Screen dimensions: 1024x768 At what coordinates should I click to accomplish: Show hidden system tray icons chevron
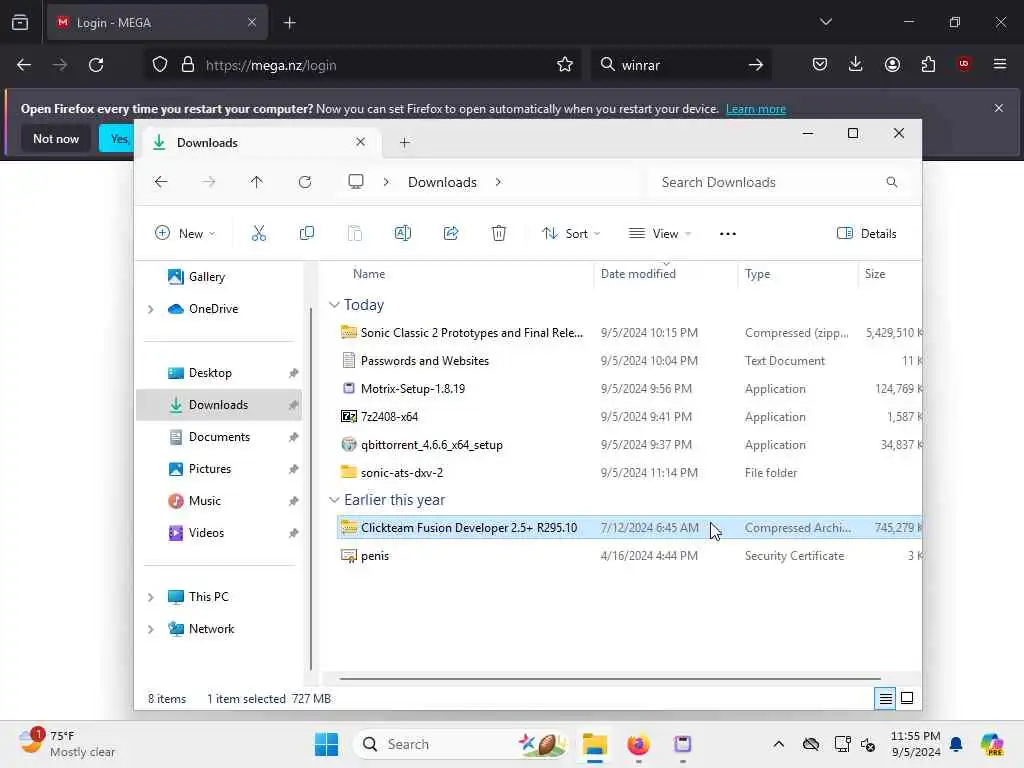click(x=778, y=744)
